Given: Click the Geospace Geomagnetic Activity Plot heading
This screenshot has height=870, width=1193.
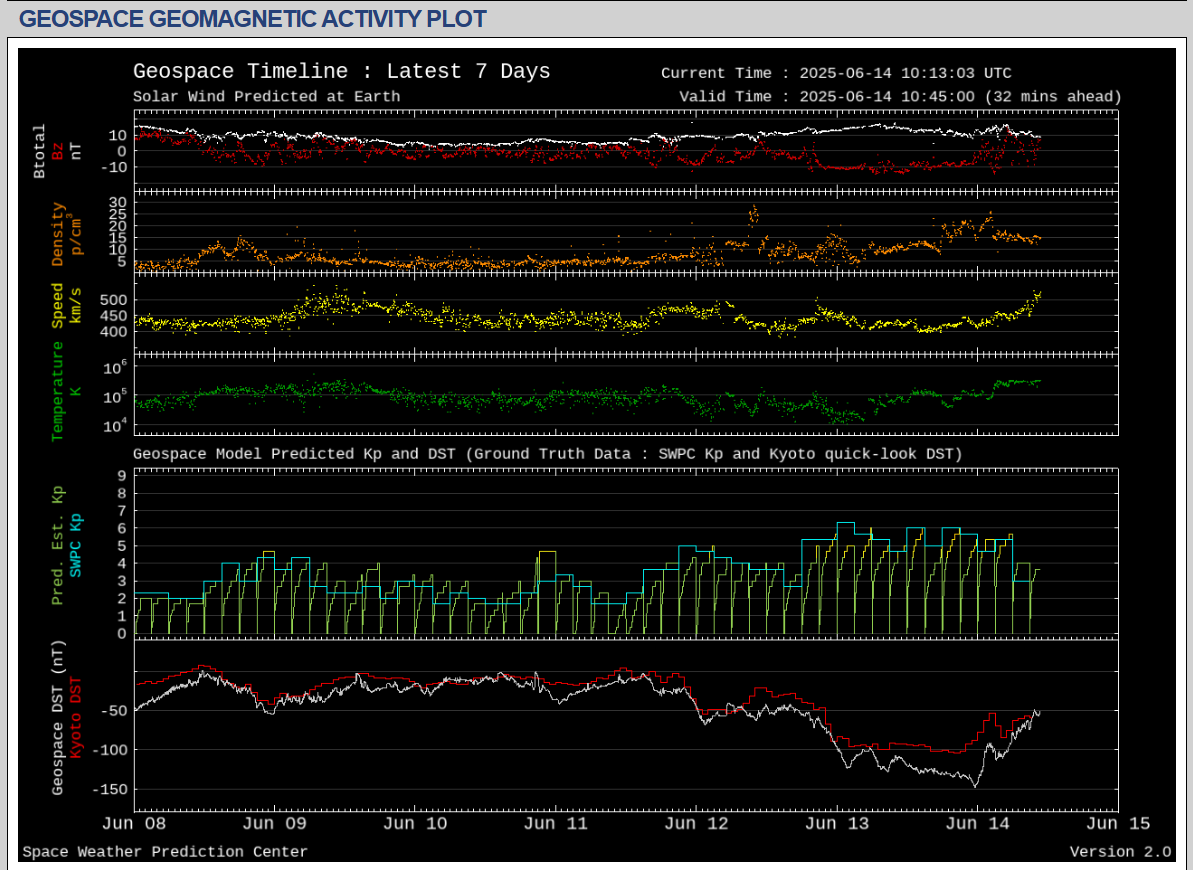Looking at the screenshot, I should 253,19.
